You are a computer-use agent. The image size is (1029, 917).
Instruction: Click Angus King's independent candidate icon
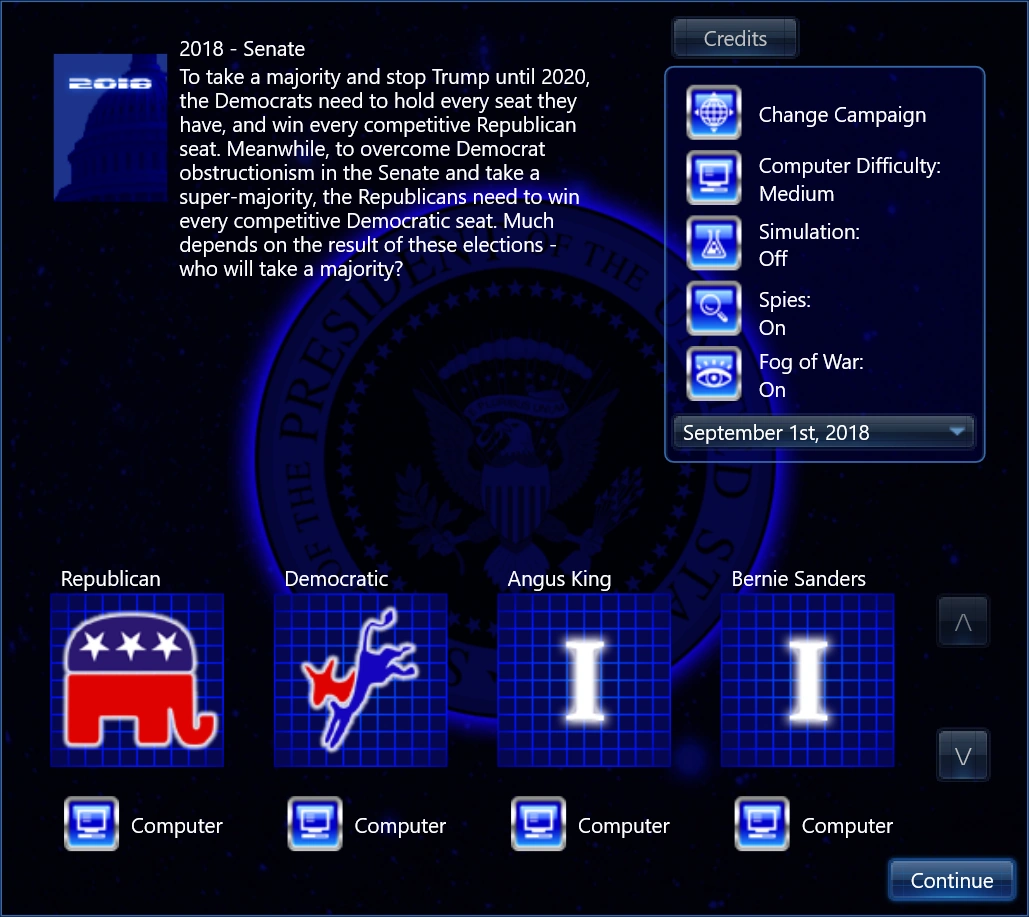click(584, 680)
